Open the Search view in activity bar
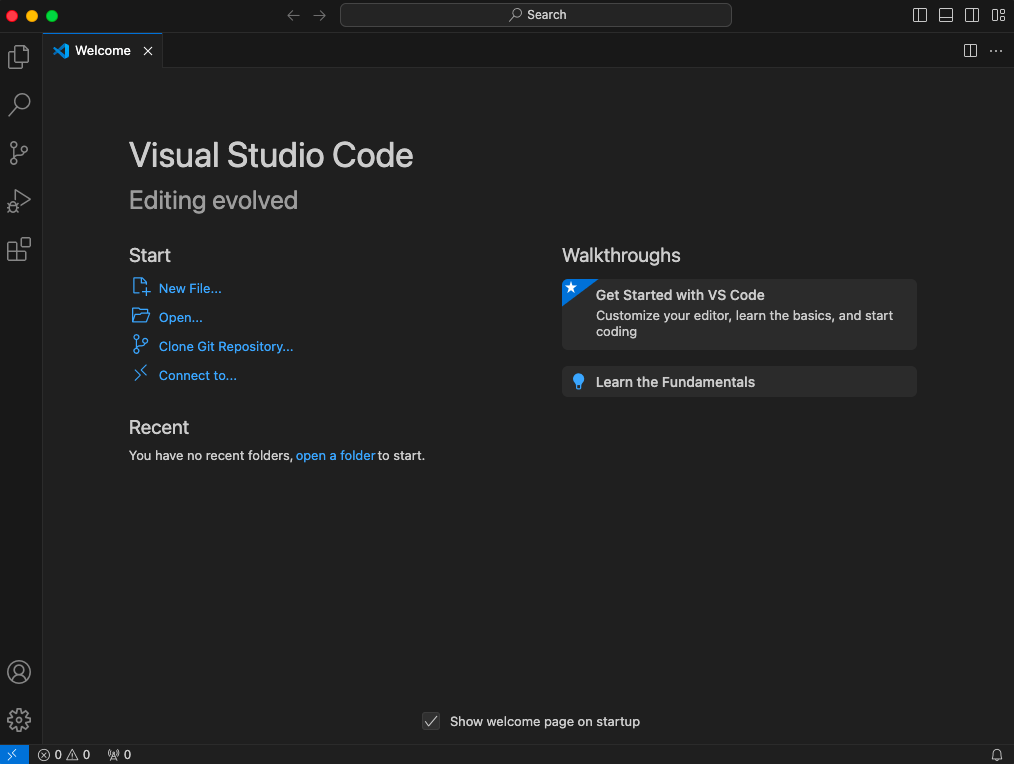This screenshot has height=764, width=1014. pos(19,105)
